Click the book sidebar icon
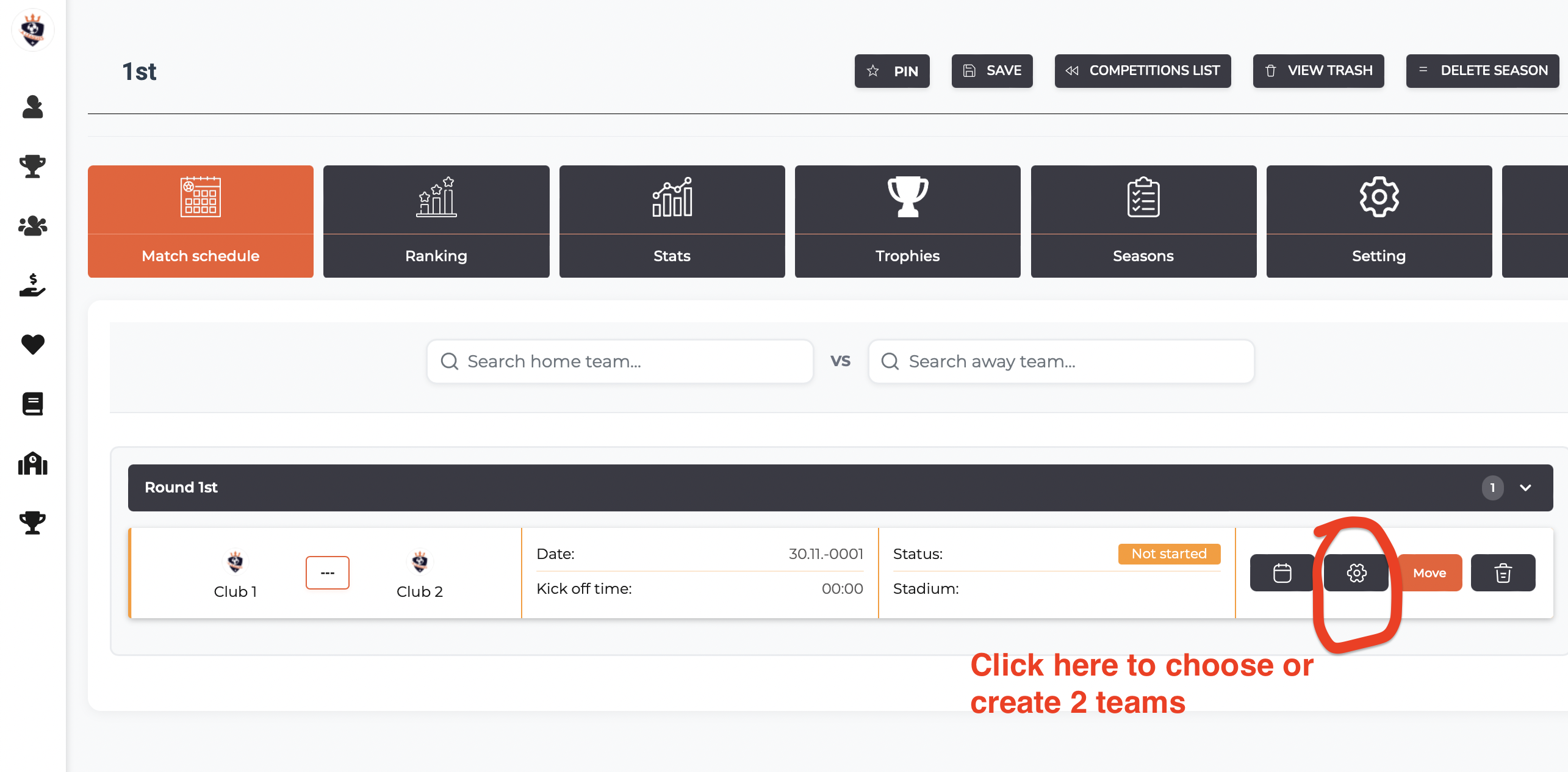1568x772 pixels. click(32, 403)
